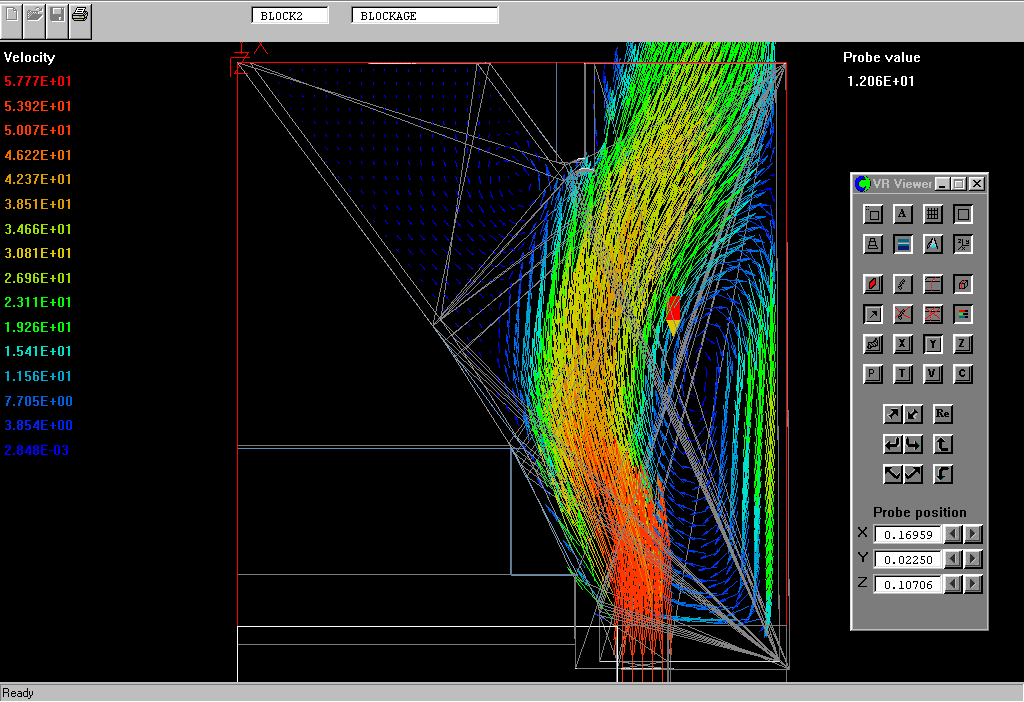Click the colored legend bars icon
1024x702 pixels.
tap(962, 314)
